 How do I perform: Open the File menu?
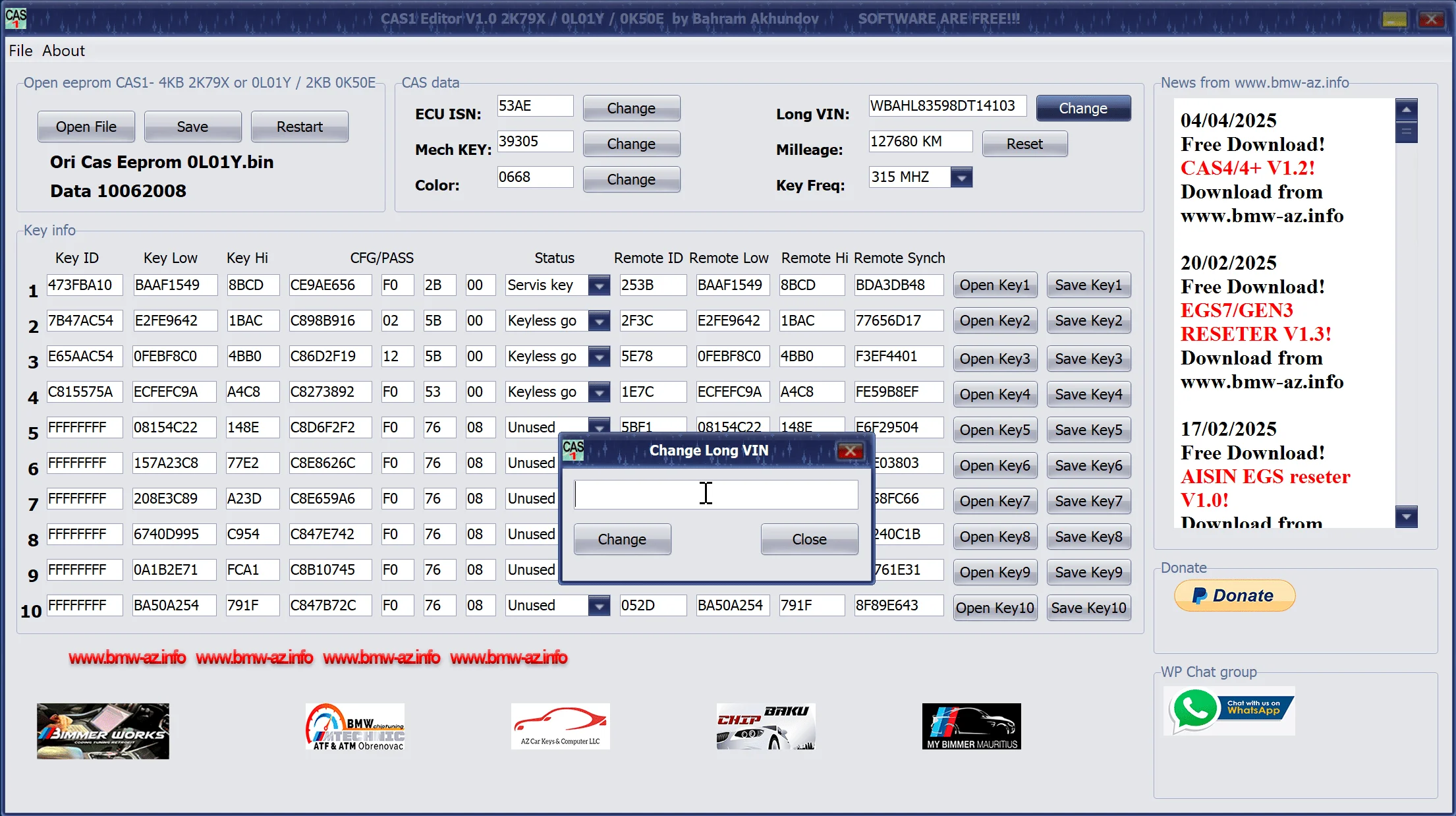coord(20,51)
